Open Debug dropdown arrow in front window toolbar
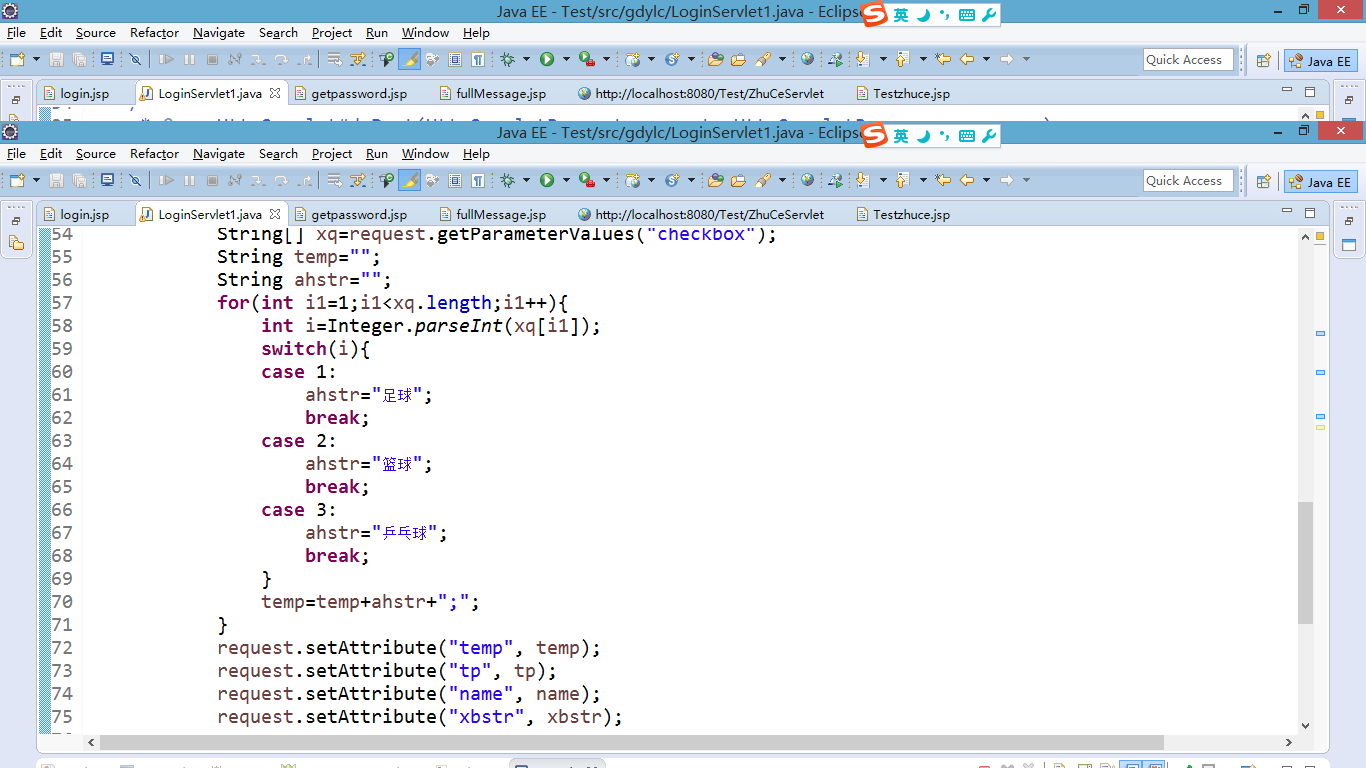Image resolution: width=1366 pixels, height=768 pixels. (526, 180)
